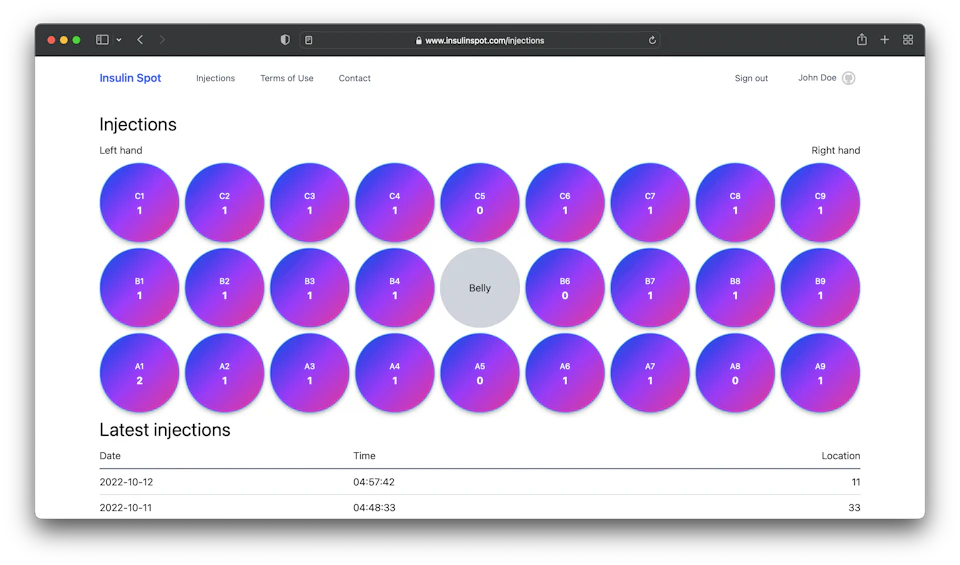Click the privacy shield icon

(x=285, y=40)
